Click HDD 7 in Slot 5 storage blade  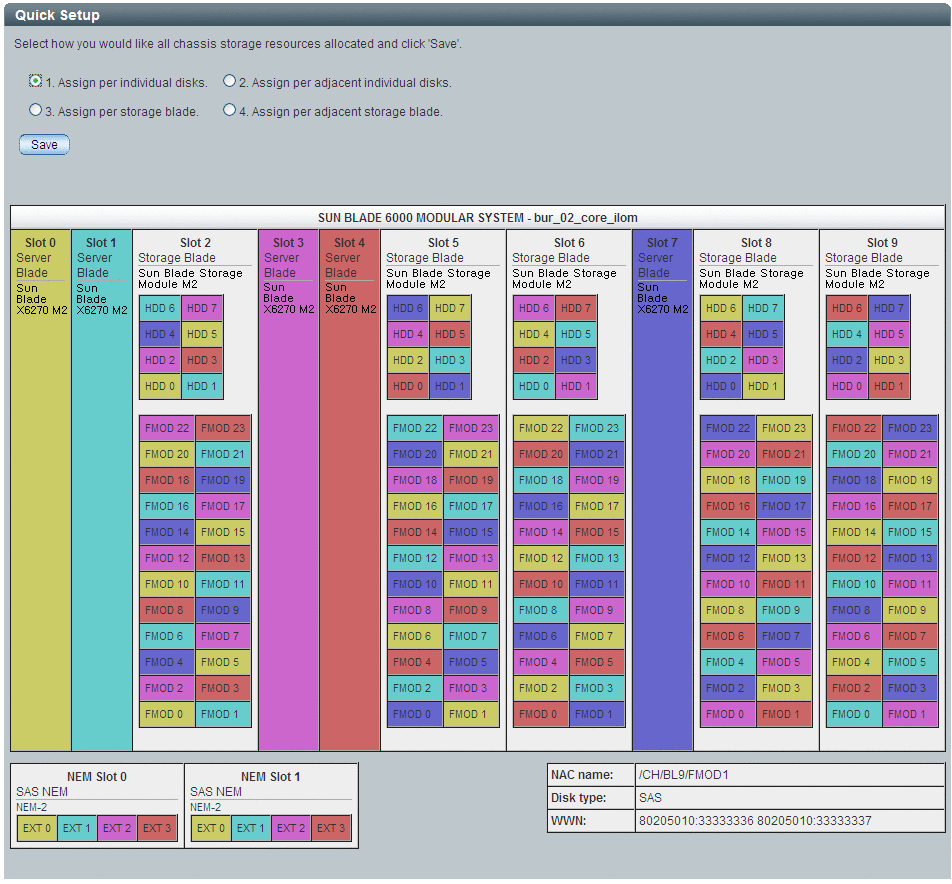point(450,308)
